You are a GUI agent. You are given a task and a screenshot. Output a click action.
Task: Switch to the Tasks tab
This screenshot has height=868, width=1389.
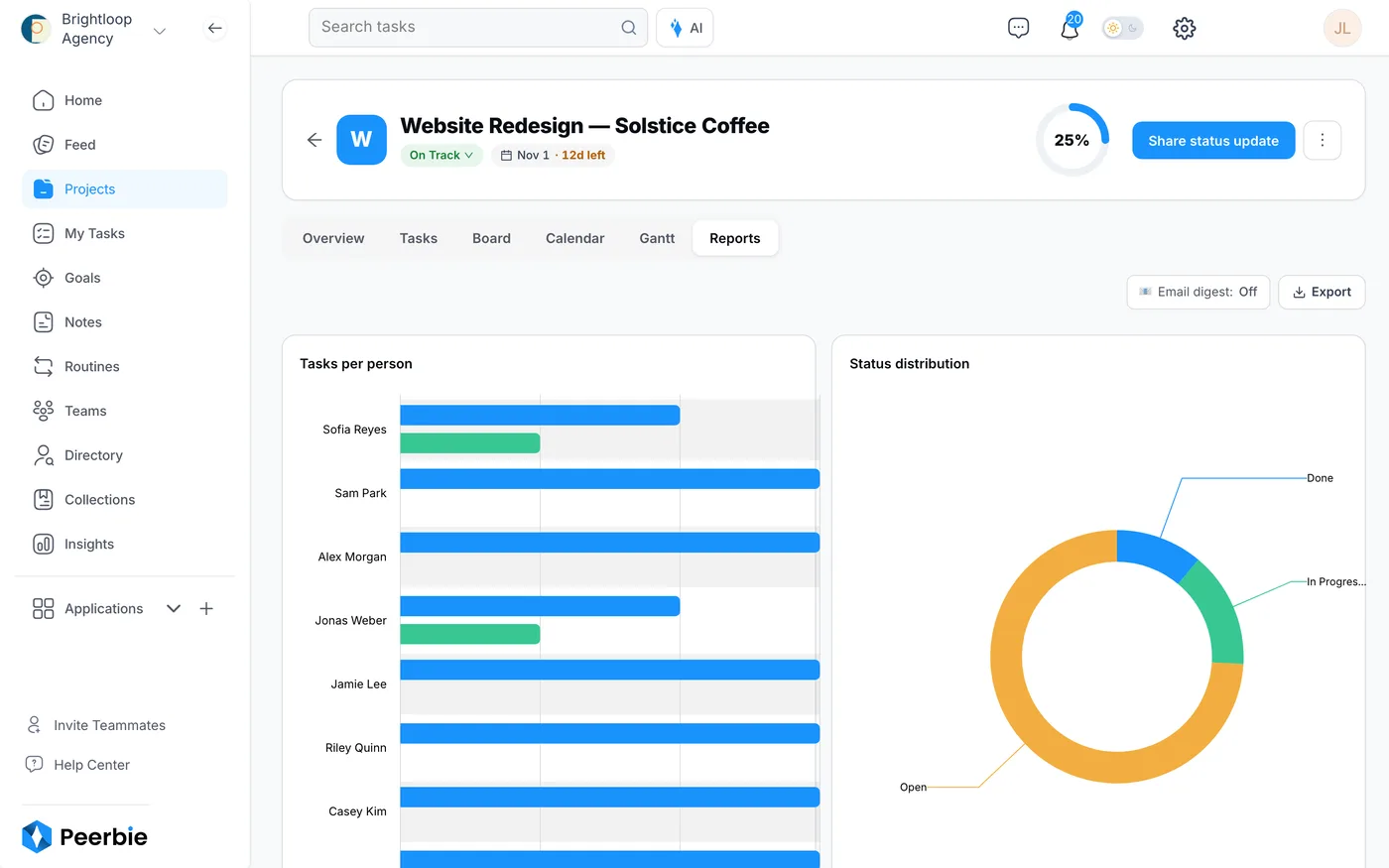[419, 238]
